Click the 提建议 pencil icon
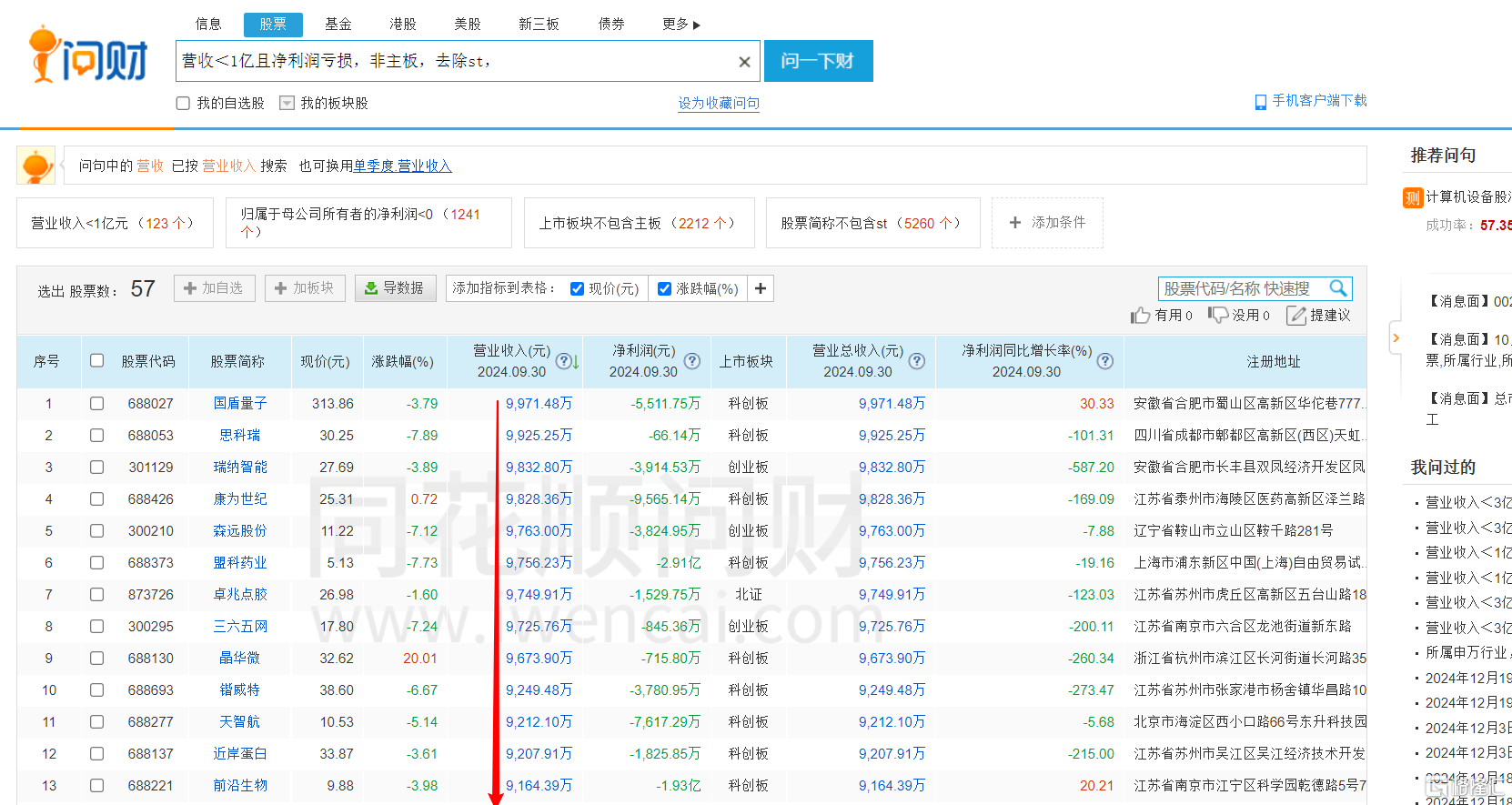This screenshot has height=805, width=1512. (1296, 316)
